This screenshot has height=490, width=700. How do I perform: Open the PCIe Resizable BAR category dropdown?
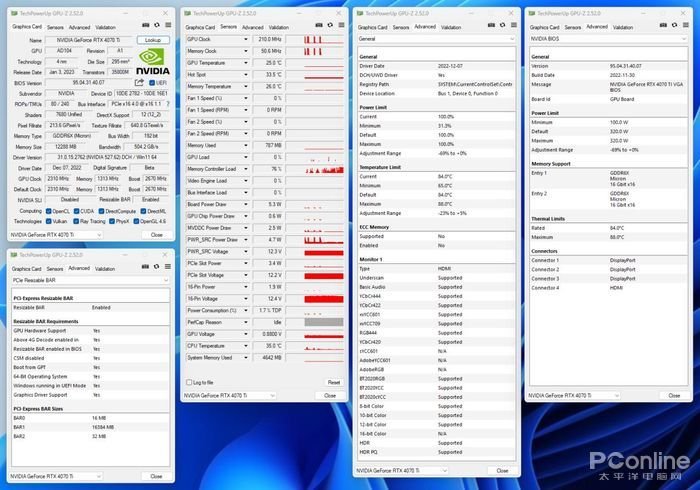tap(90, 280)
